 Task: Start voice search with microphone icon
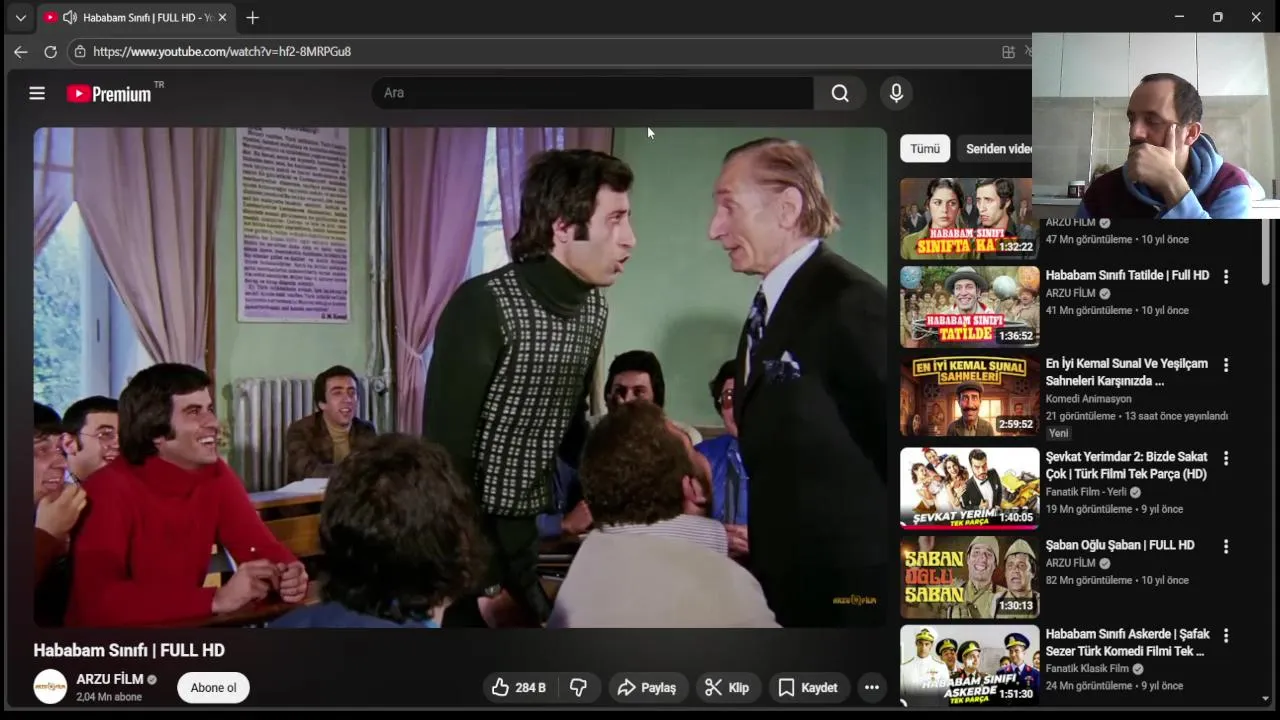(896, 93)
